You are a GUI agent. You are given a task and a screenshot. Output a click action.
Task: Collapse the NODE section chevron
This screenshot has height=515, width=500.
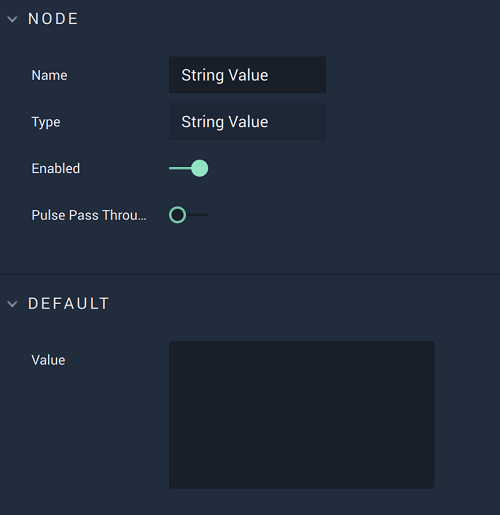point(12,19)
